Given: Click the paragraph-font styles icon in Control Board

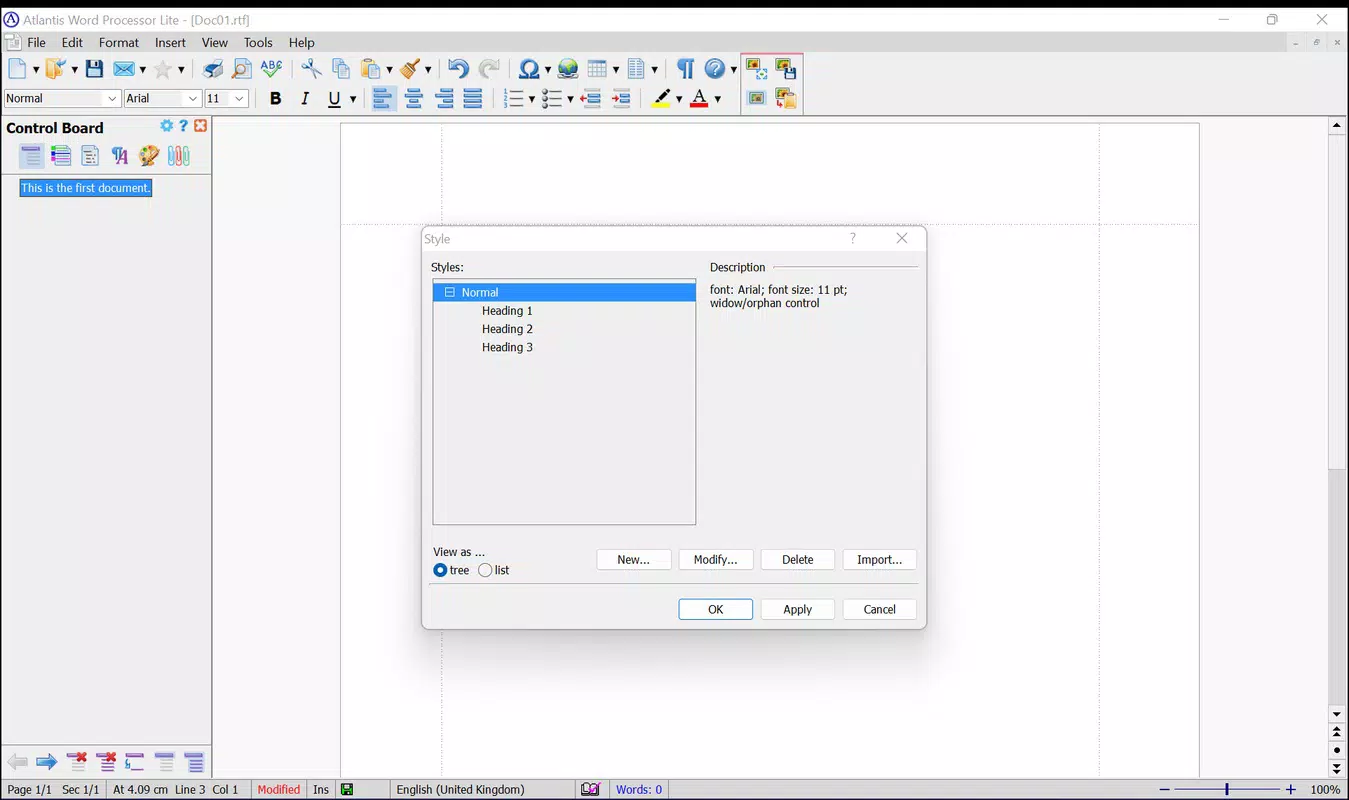Looking at the screenshot, I should [x=120, y=155].
